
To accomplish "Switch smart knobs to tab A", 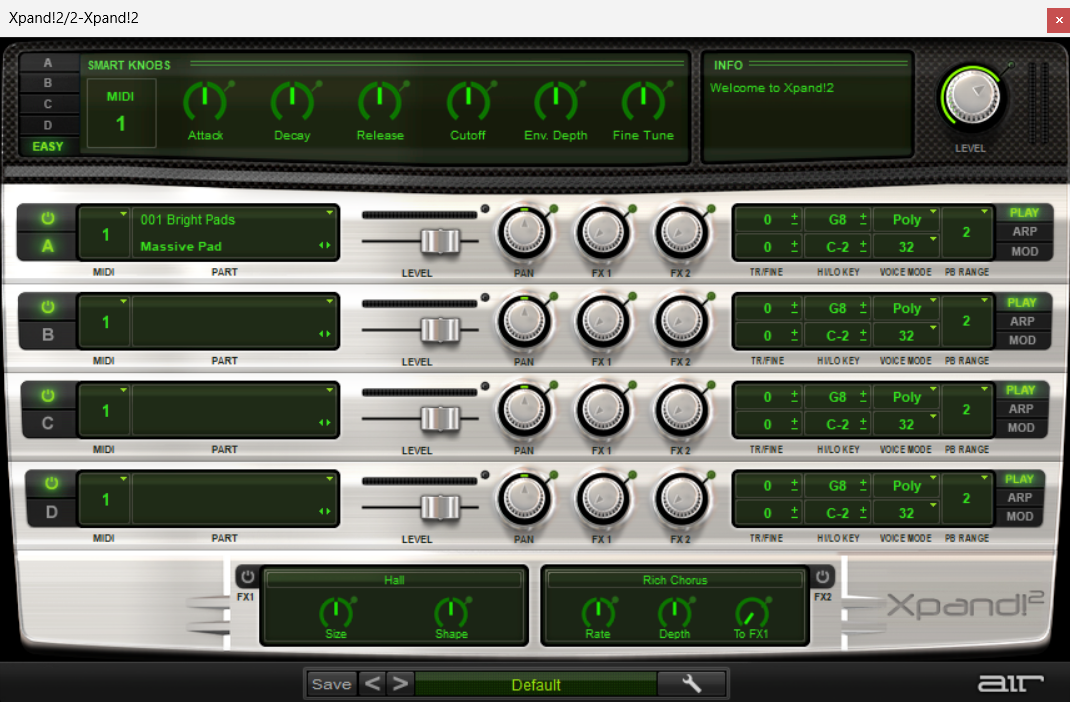I will click(48, 63).
